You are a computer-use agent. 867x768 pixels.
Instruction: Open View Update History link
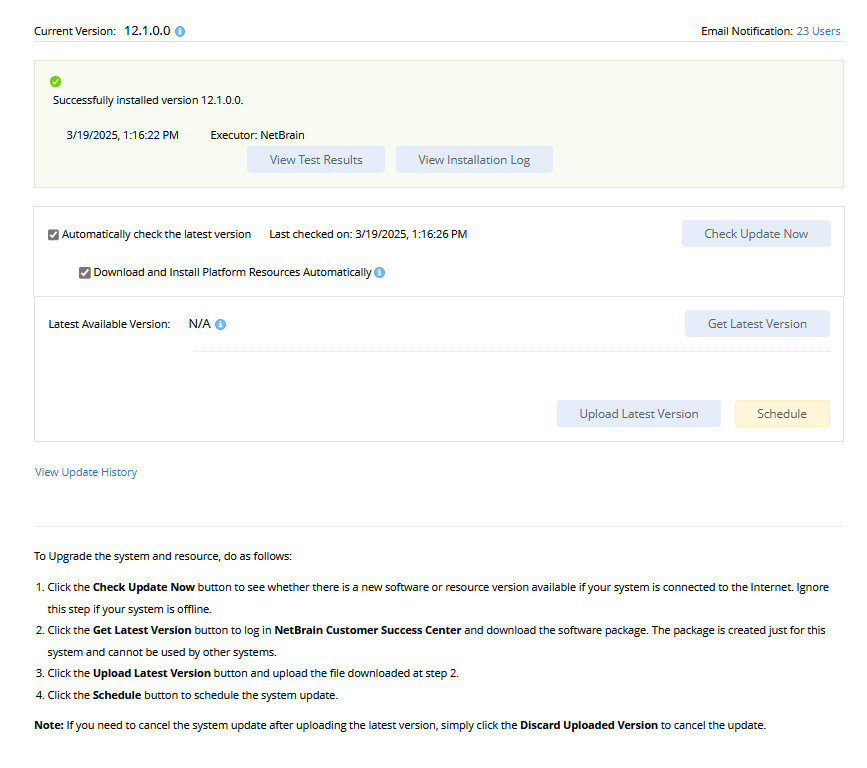tap(86, 472)
